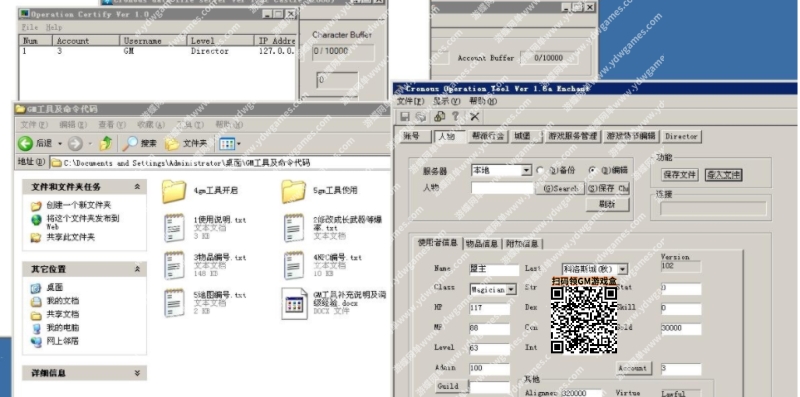Select the Director account row in Operation Certify

pos(157,52)
